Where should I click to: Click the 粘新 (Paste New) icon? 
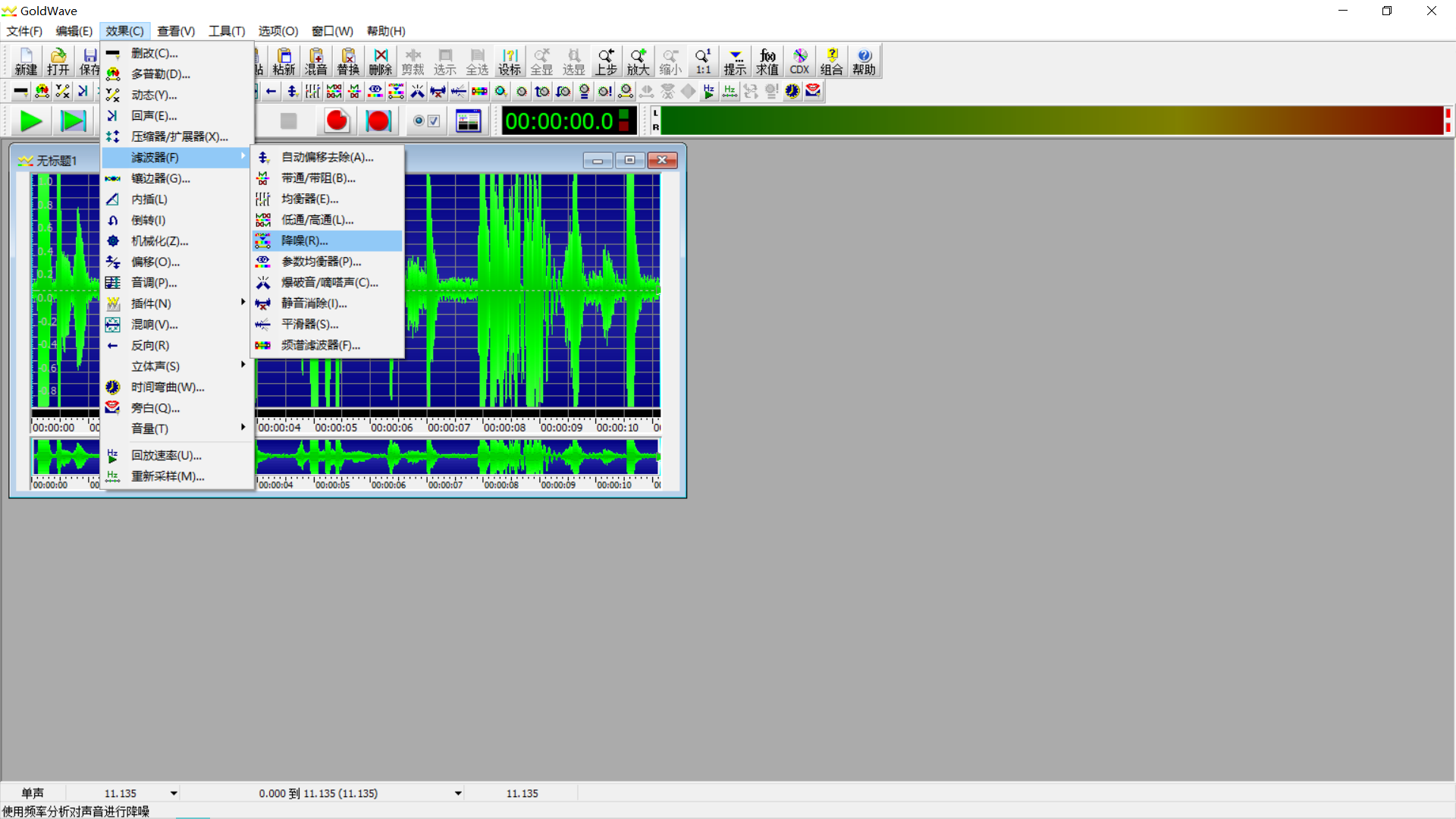point(284,61)
